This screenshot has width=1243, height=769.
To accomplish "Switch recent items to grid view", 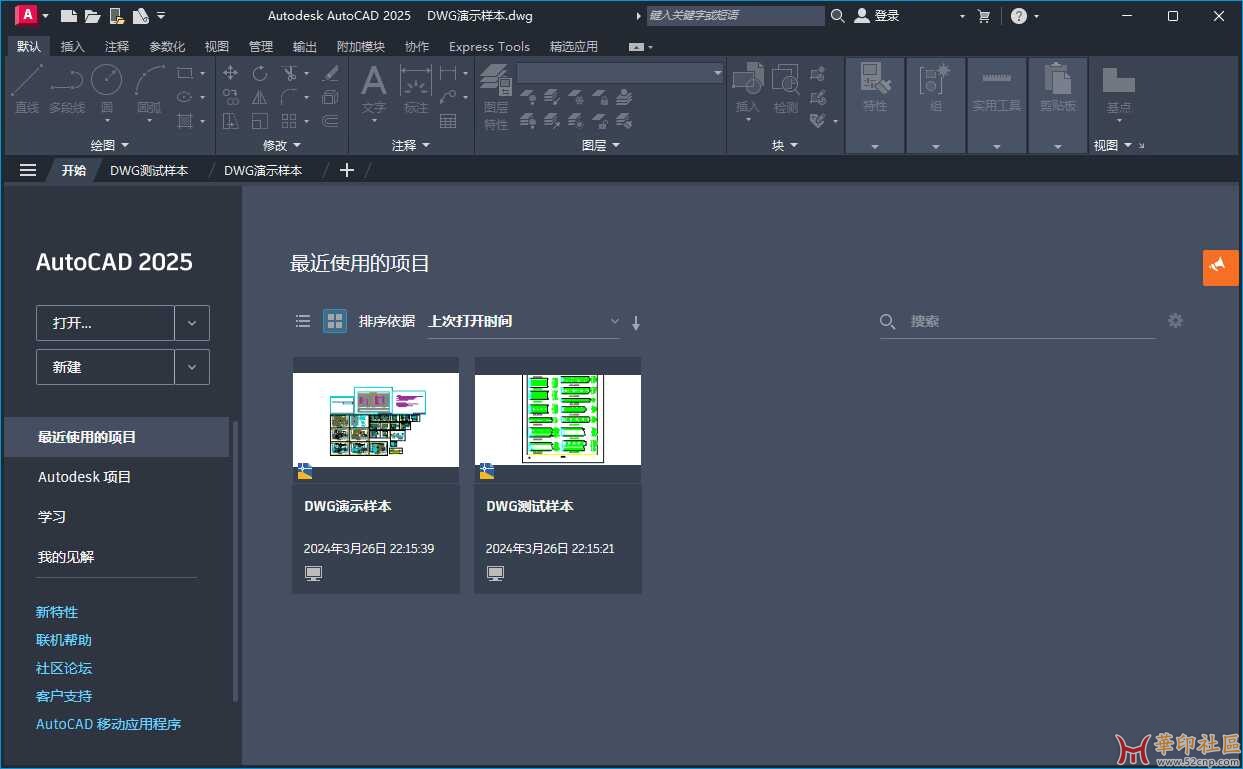I will (x=335, y=321).
